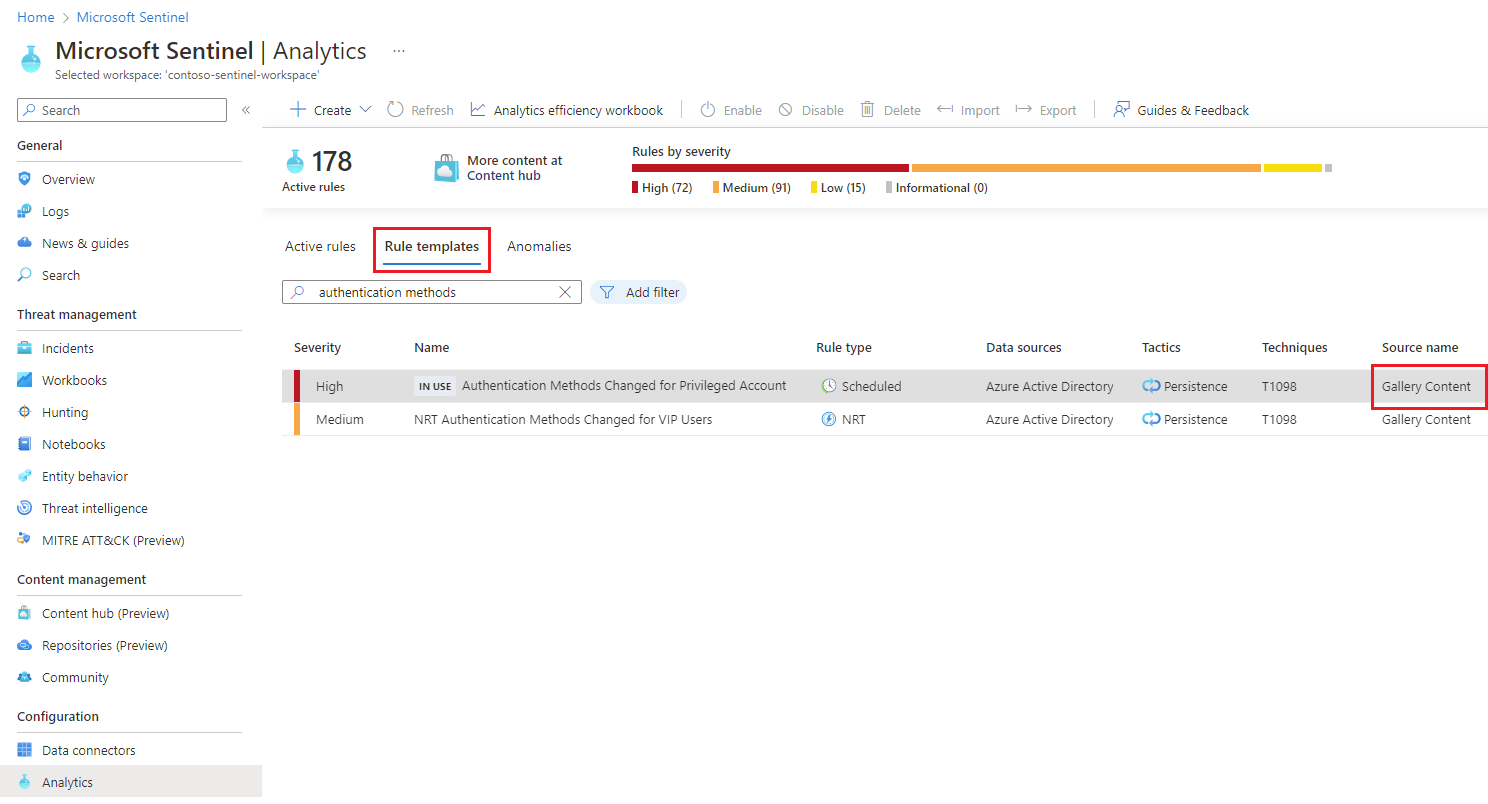Image resolution: width=1488 pixels, height=804 pixels.
Task: Click the Informational (0) legend label
Action: point(941,188)
